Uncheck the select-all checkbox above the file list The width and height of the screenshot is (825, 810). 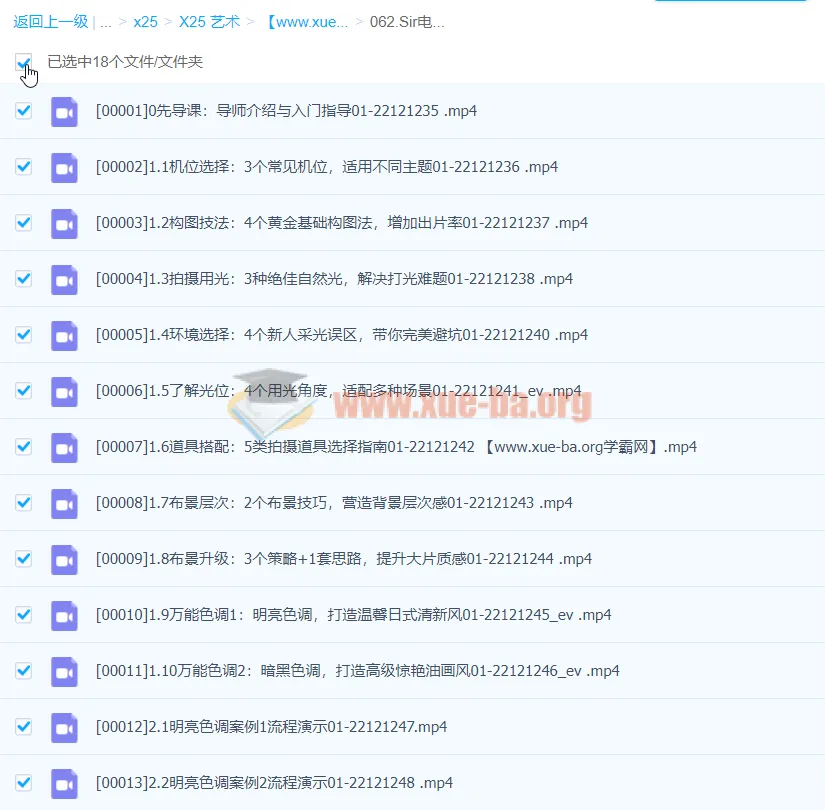coord(24,62)
